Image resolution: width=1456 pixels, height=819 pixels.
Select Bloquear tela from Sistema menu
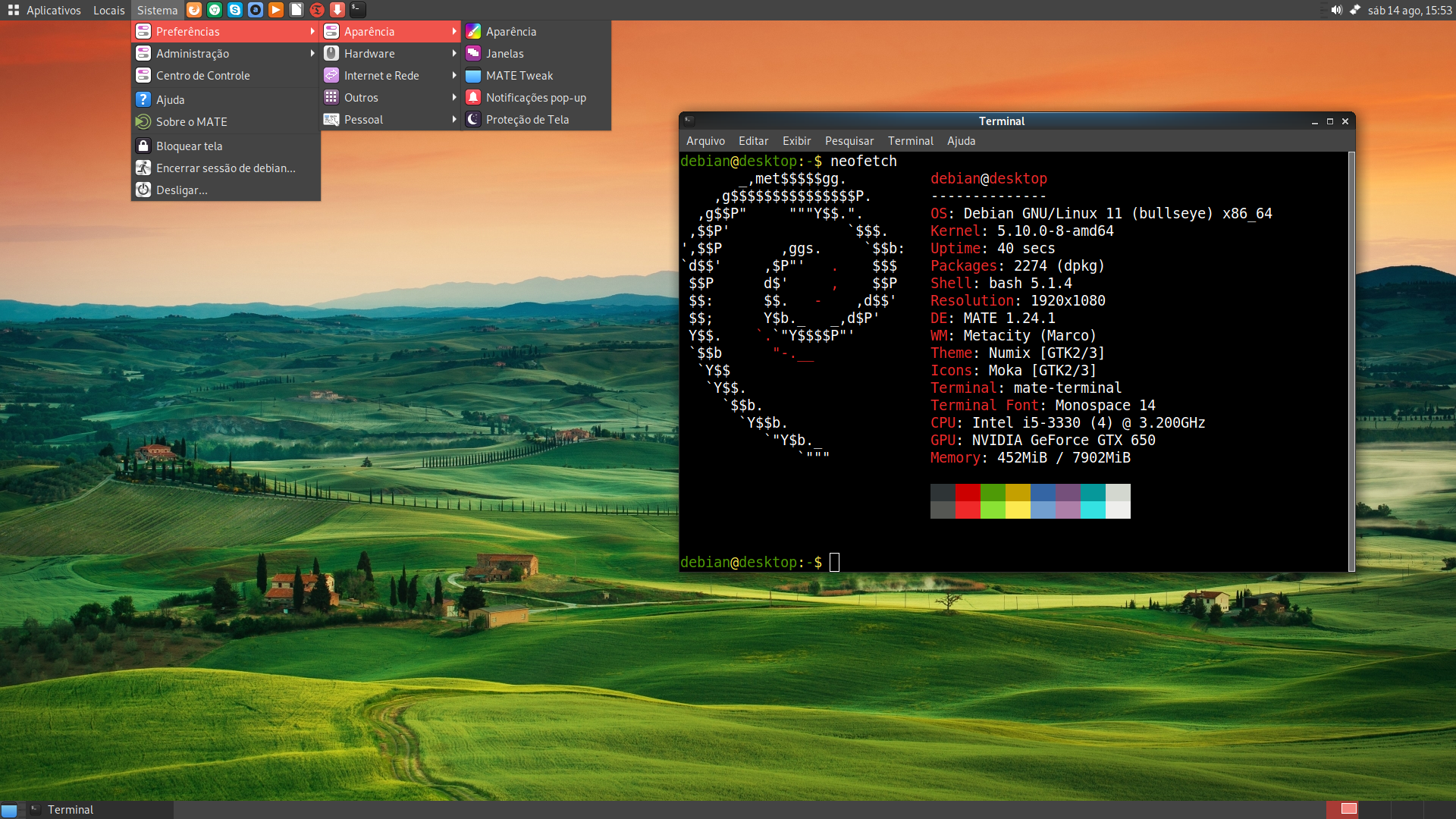pyautogui.click(x=226, y=146)
